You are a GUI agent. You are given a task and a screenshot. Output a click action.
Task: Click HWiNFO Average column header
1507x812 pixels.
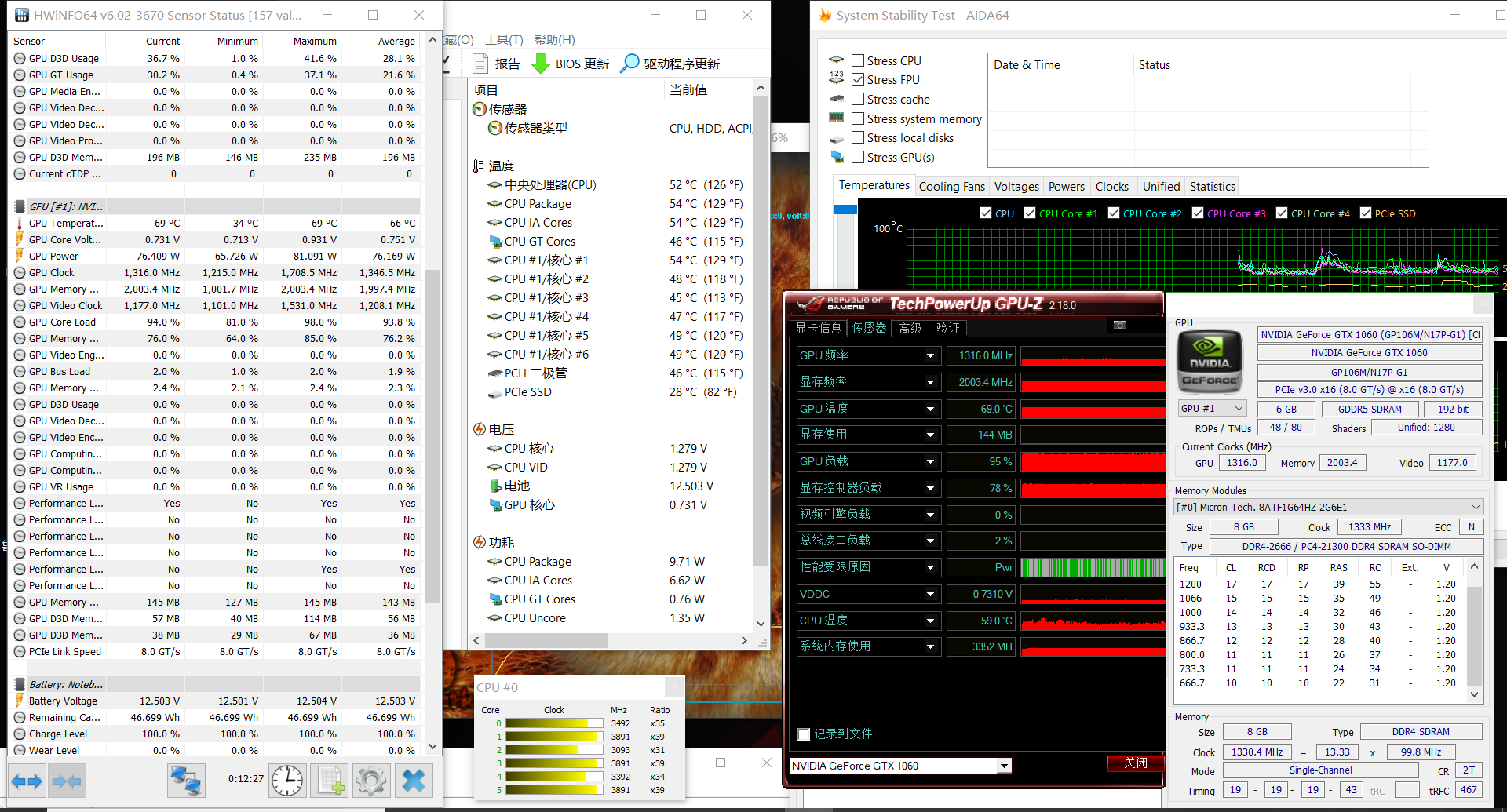pos(396,41)
